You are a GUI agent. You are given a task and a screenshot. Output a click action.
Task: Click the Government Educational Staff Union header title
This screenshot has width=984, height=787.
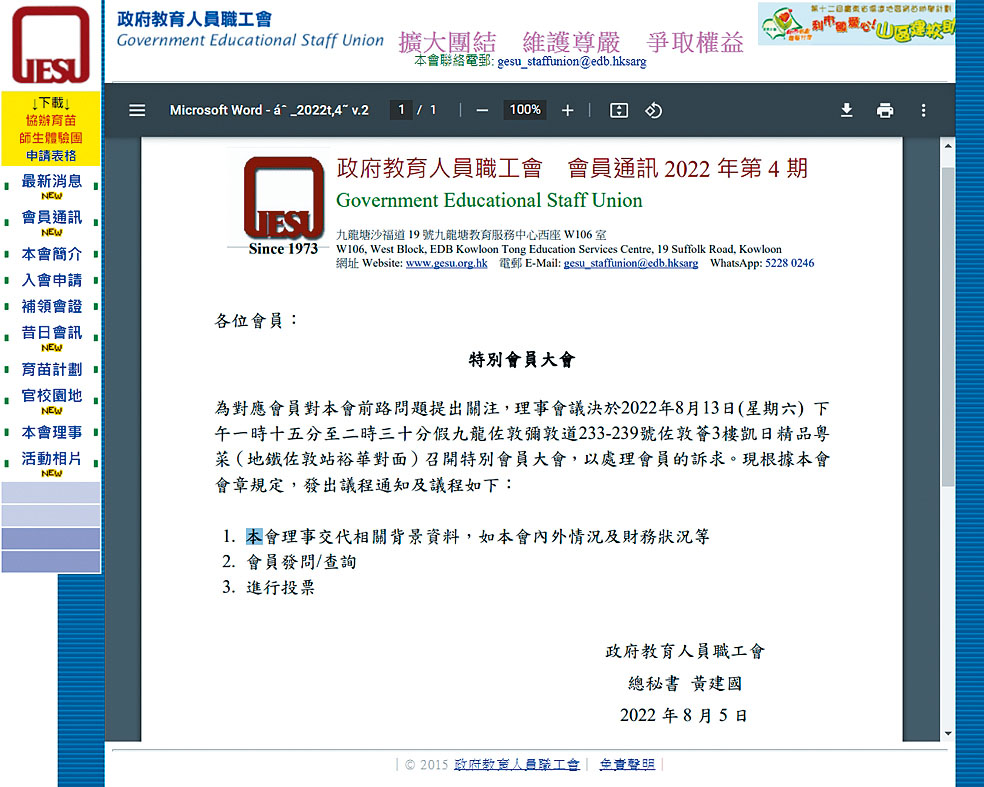(250, 40)
